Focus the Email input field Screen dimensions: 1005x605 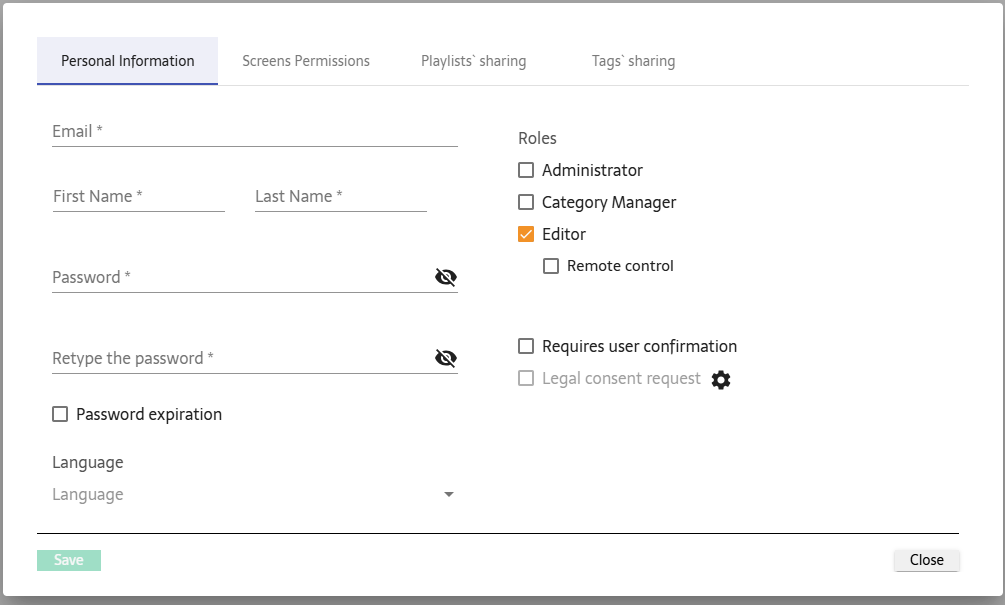coord(254,132)
